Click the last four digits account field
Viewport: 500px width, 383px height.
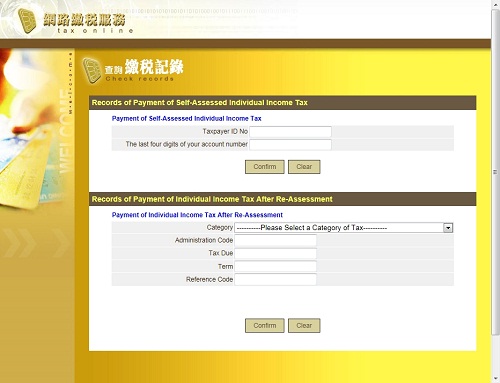point(290,145)
